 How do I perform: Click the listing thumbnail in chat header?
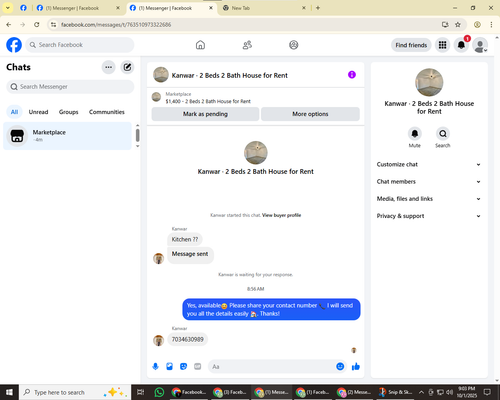coord(161,75)
